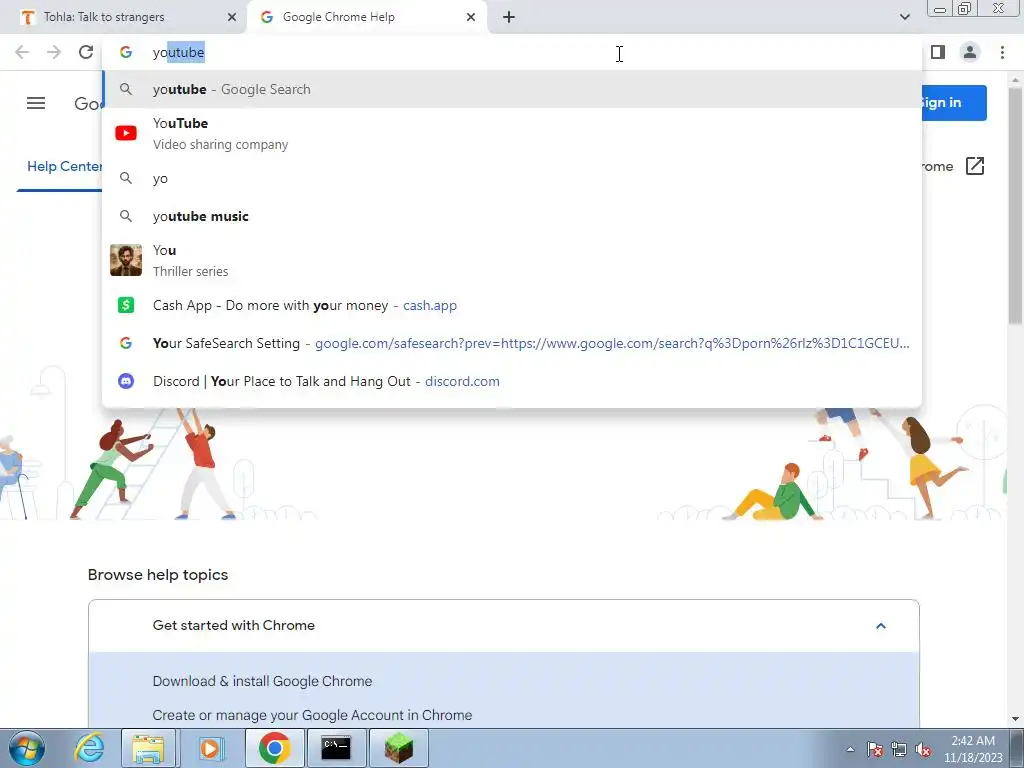Open Download & install Google Chrome link
The image size is (1024, 768).
pos(263,681)
